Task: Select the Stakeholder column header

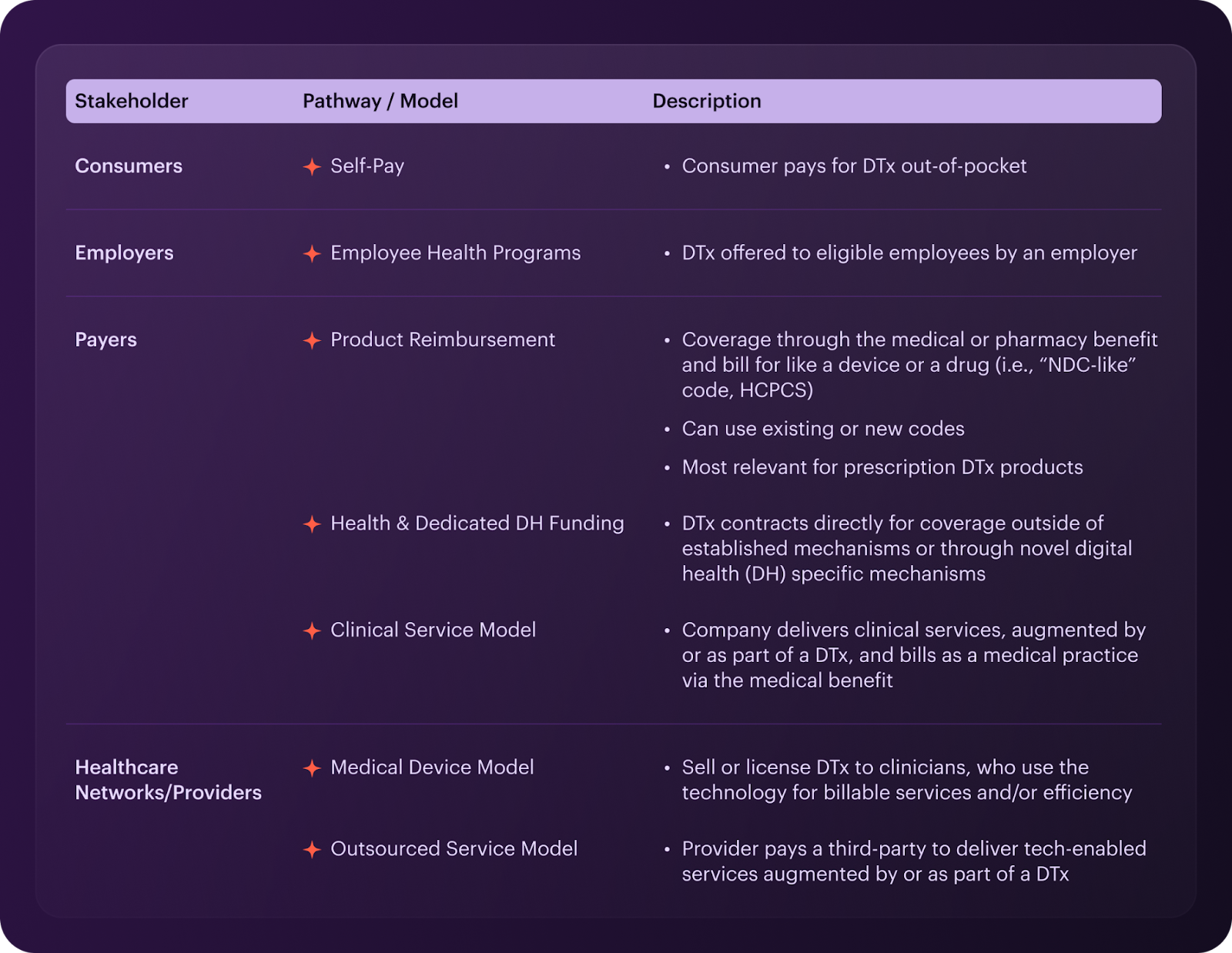Action: [132, 101]
